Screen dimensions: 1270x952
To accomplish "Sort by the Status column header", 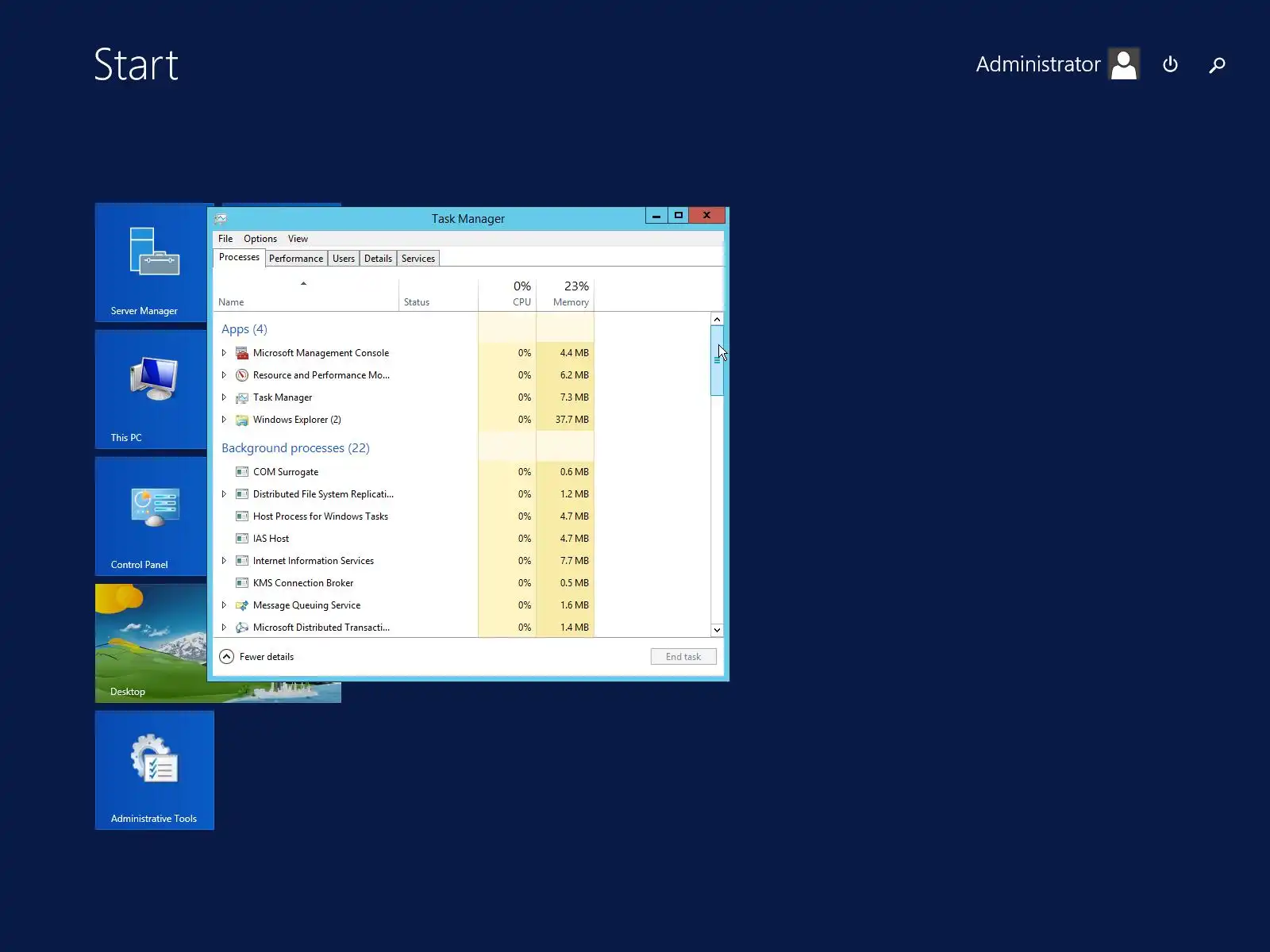I will pyautogui.click(x=438, y=294).
